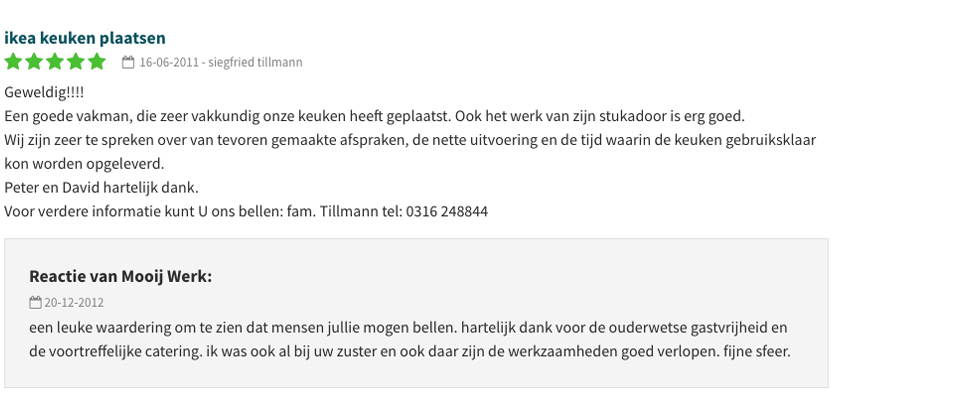
Task: Click the phone number 0316 248844
Action: [x=447, y=212]
